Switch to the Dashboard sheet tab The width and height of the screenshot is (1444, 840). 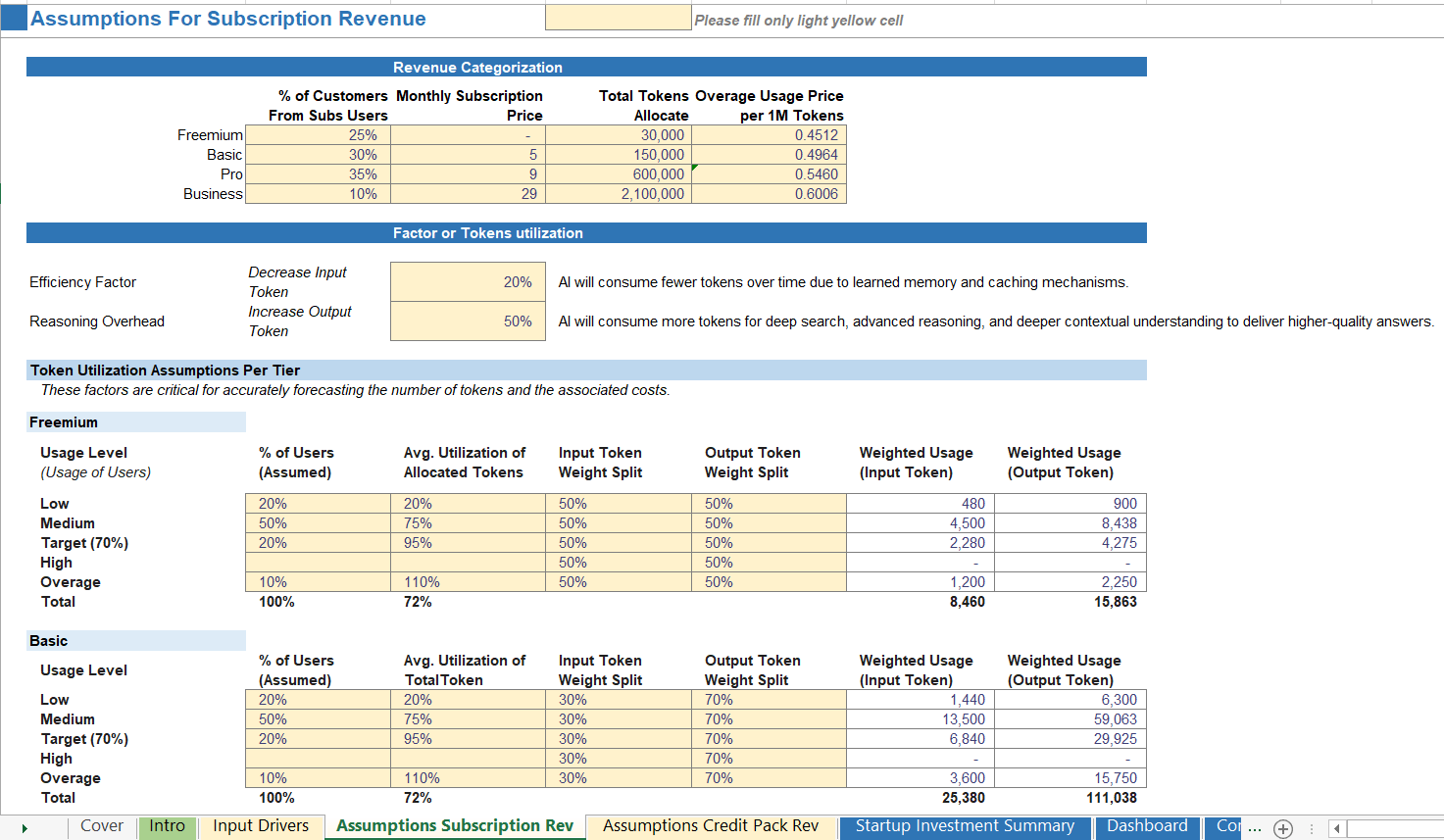tap(1147, 826)
